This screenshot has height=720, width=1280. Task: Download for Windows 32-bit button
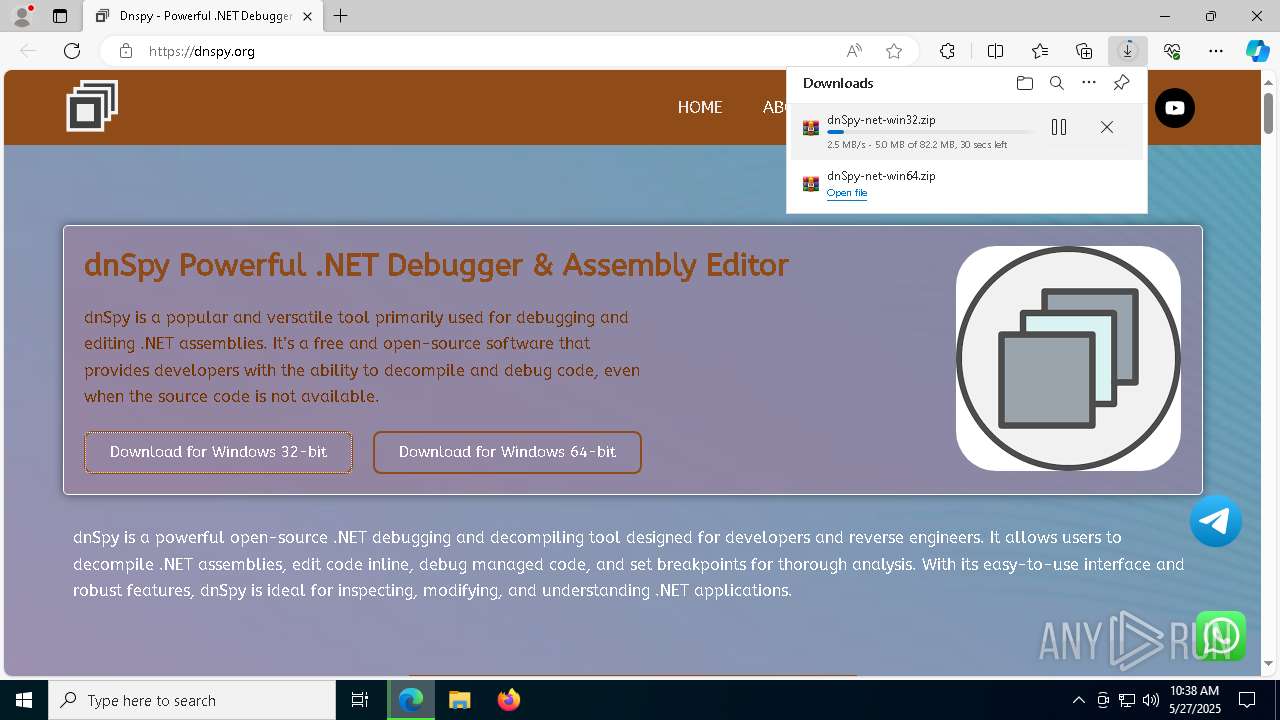point(219,452)
